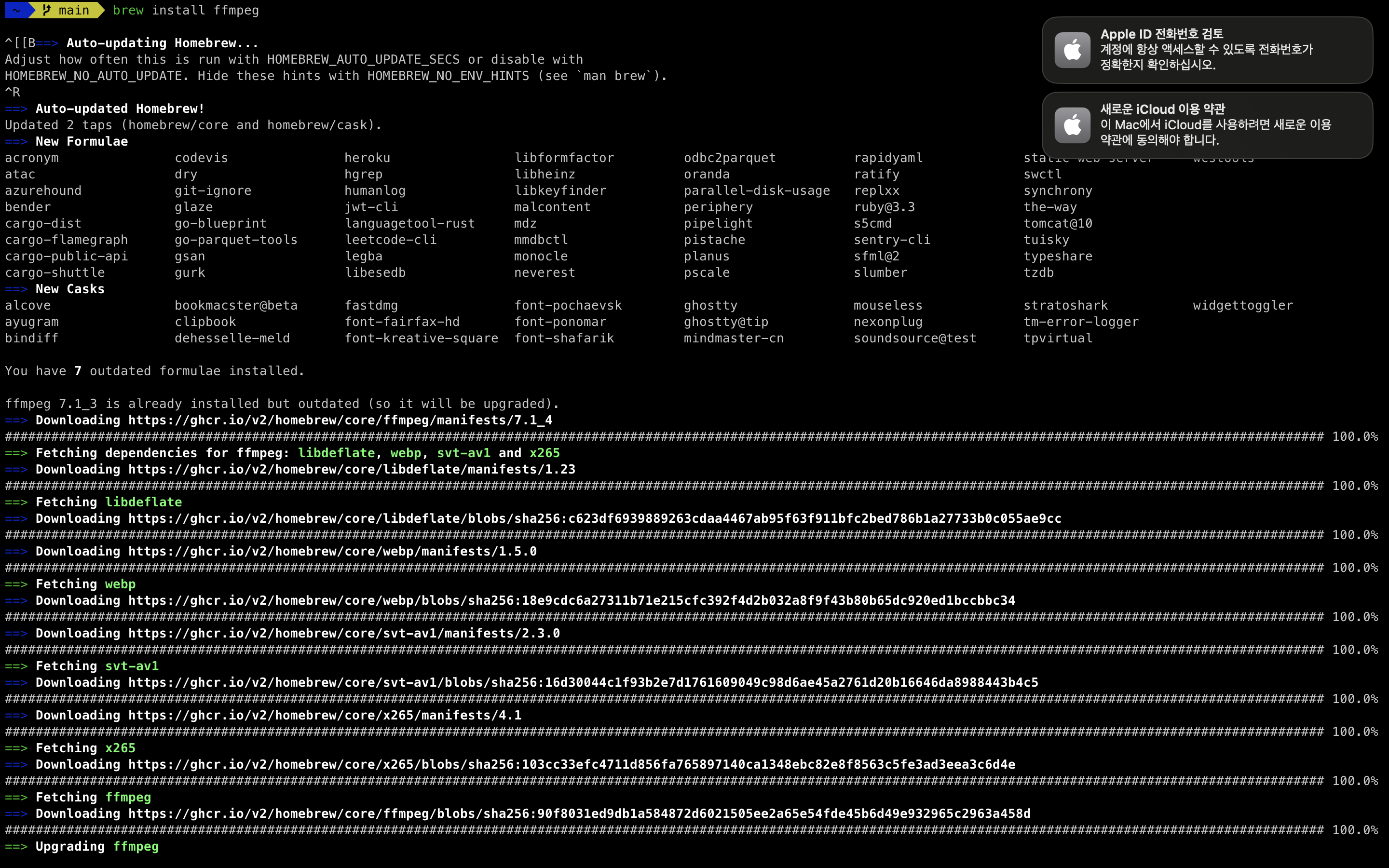1389x868 pixels.
Task: Click the 'tomcat@10' formula name
Action: [x=1058, y=223]
